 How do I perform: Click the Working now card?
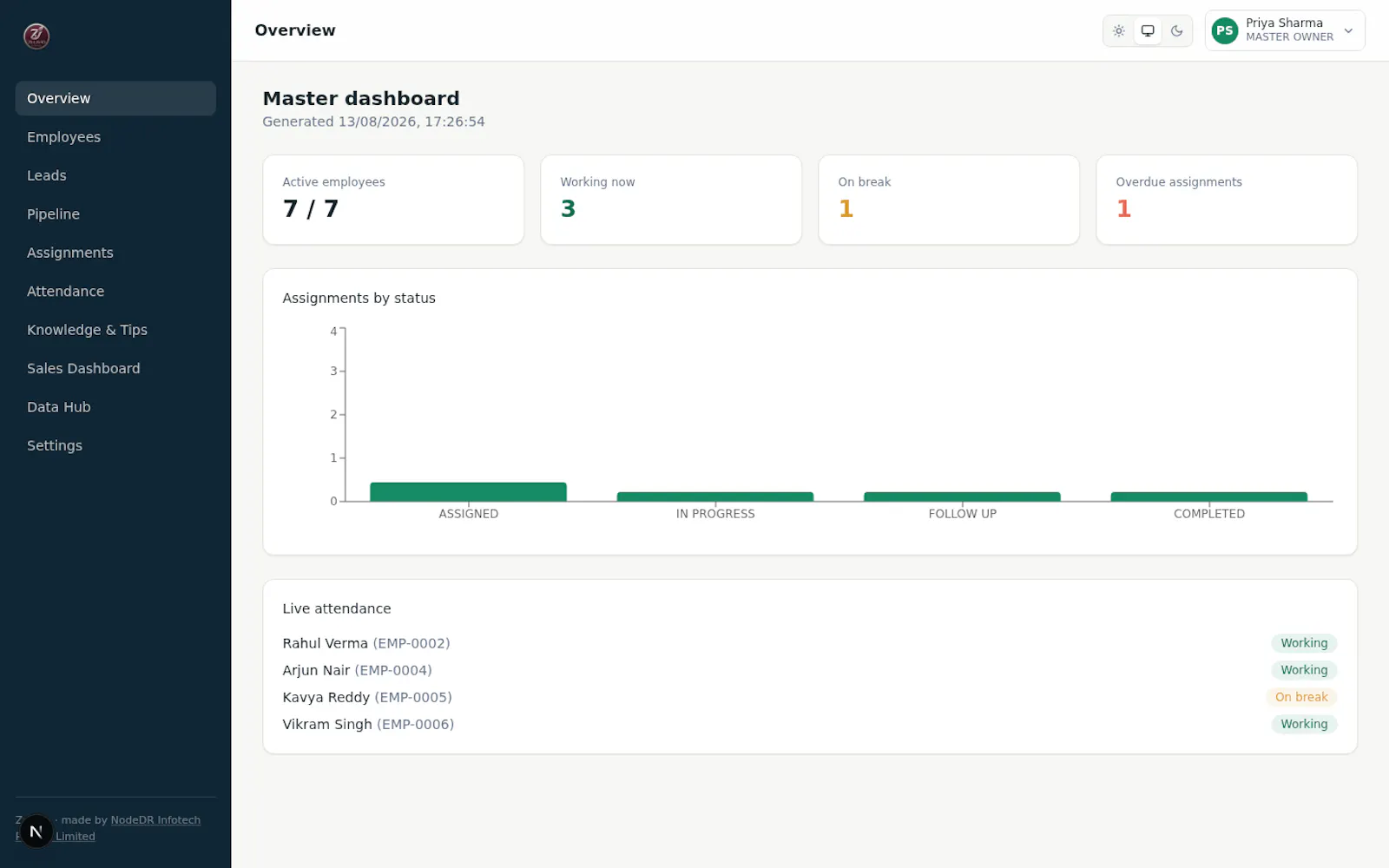pyautogui.click(x=671, y=200)
